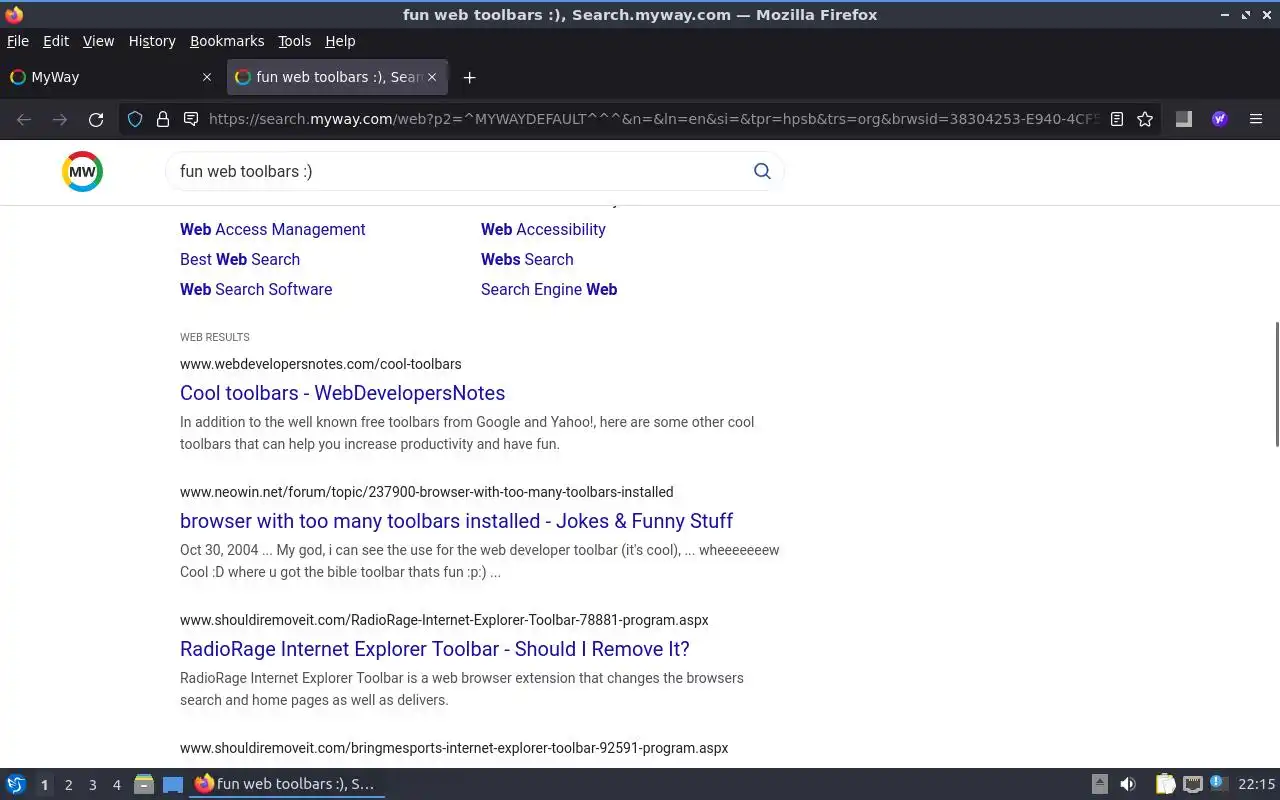Click the 22:15 clock
This screenshot has width=1280, height=800.
pos(1256,784)
